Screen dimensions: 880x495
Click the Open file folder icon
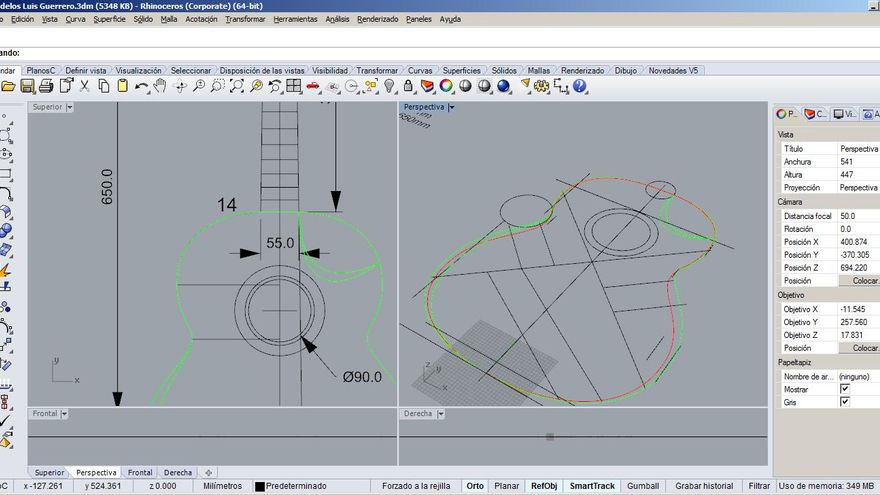[x=10, y=87]
